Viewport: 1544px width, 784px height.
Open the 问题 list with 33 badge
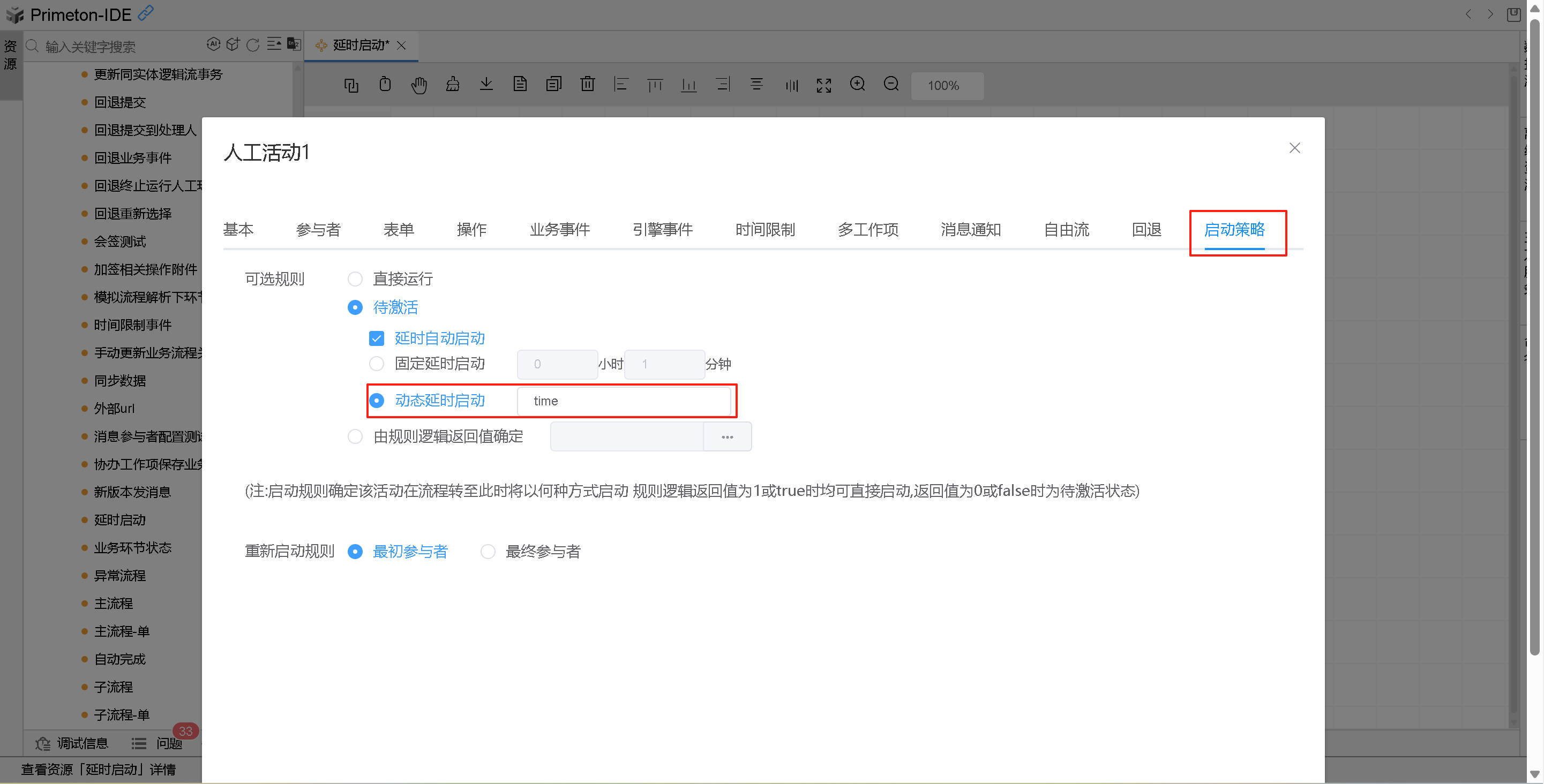(158, 743)
